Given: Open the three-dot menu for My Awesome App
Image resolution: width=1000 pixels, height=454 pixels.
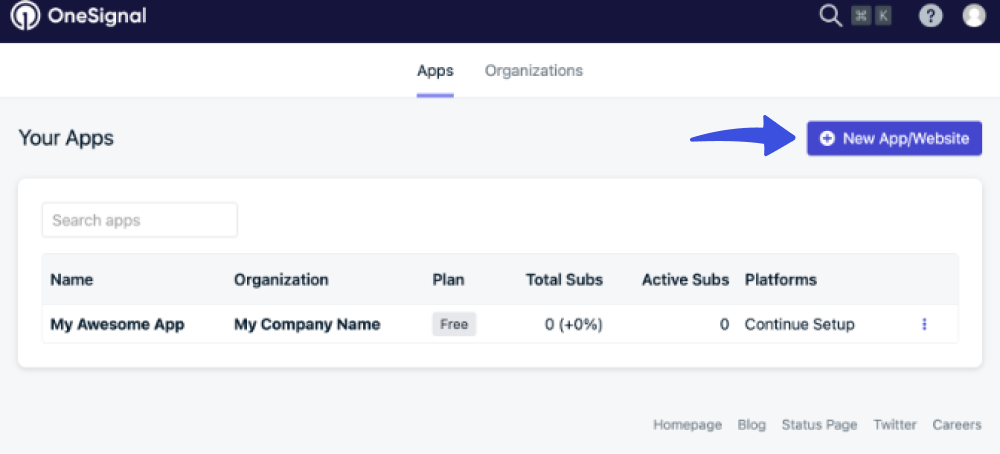Looking at the screenshot, I should pos(924,325).
